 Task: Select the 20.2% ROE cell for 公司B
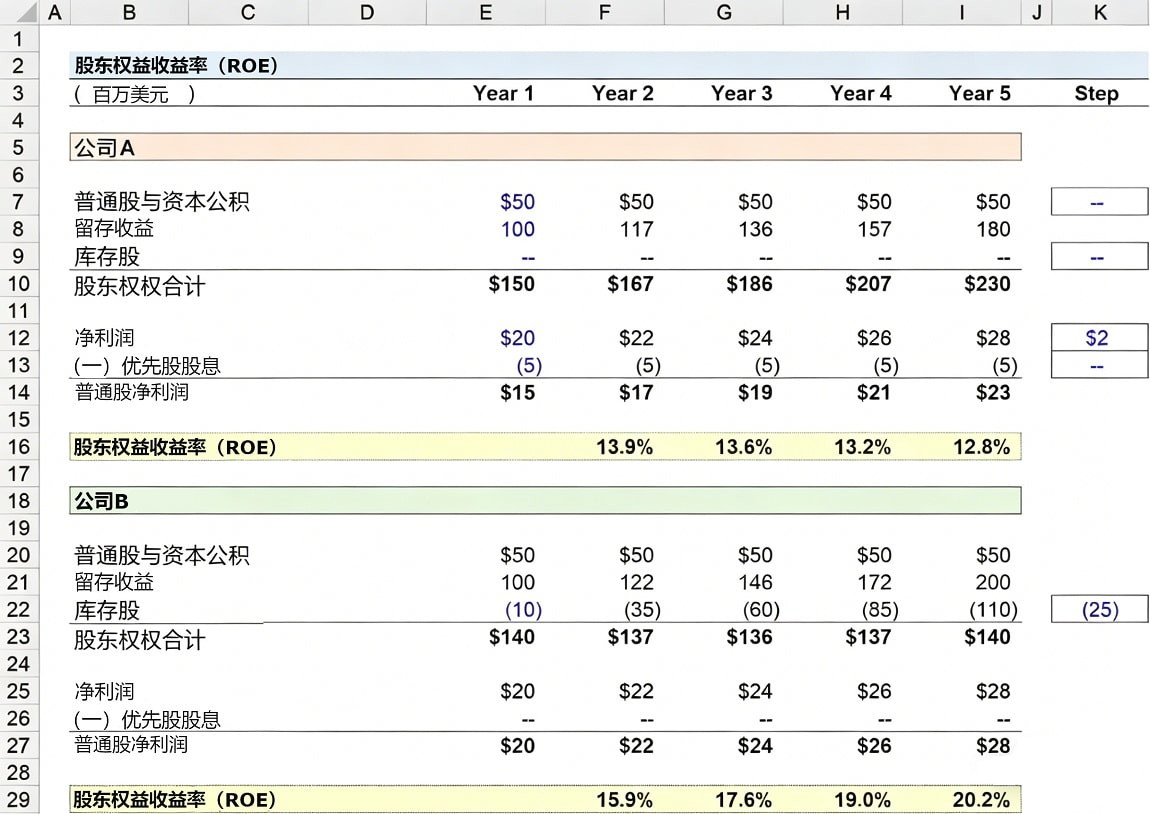pyautogui.click(x=981, y=800)
